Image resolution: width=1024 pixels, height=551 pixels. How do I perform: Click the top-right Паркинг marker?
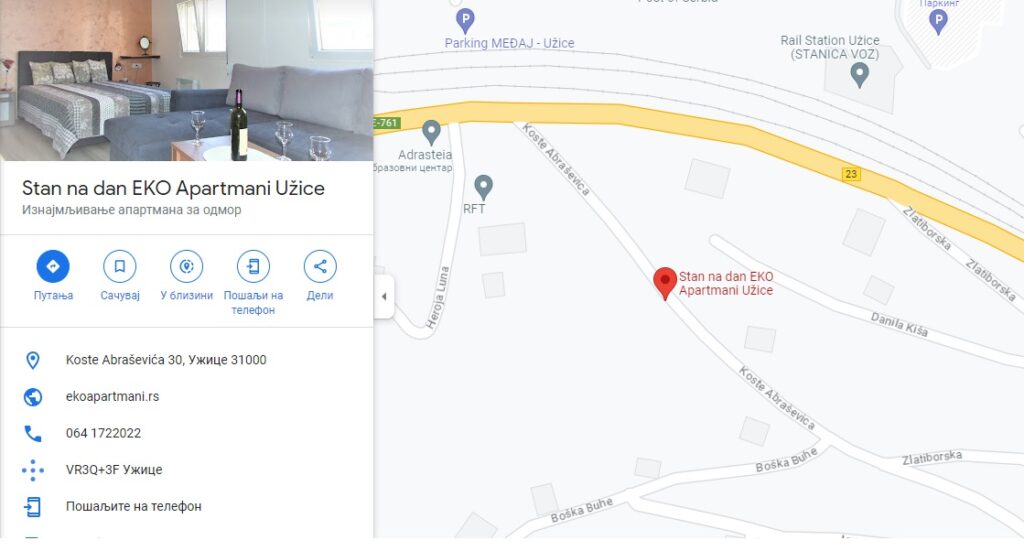pyautogui.click(x=938, y=22)
